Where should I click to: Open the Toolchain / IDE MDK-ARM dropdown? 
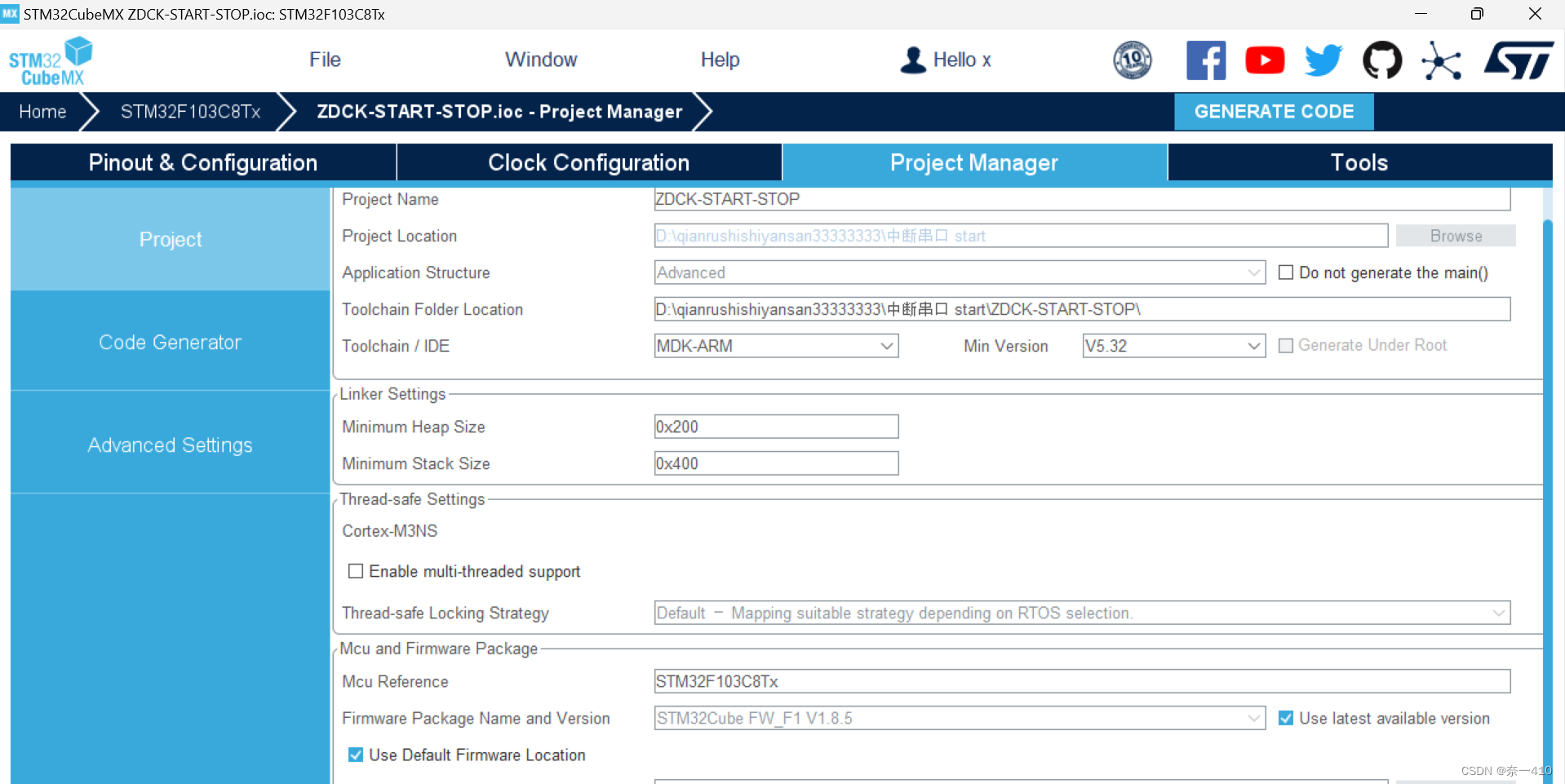click(776, 346)
